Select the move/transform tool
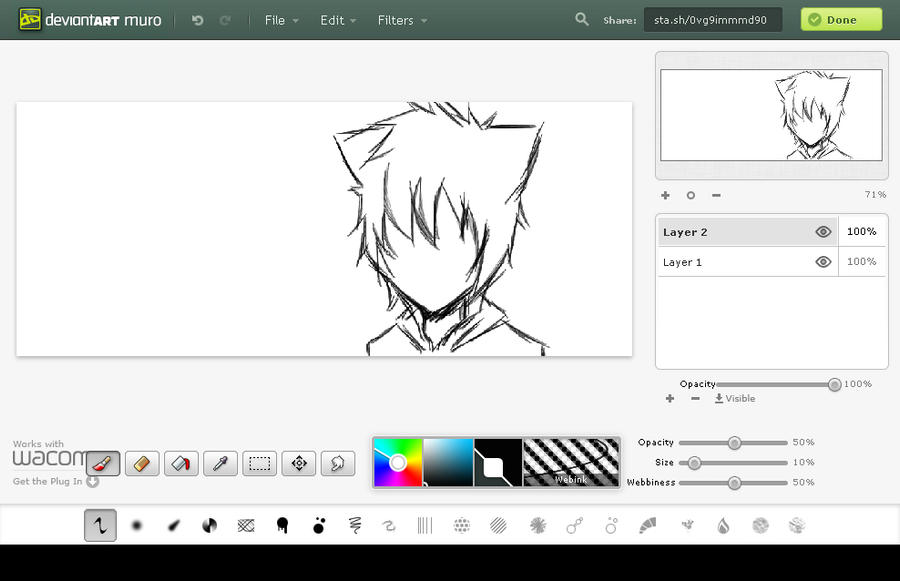The width and height of the screenshot is (900, 581). [298, 463]
